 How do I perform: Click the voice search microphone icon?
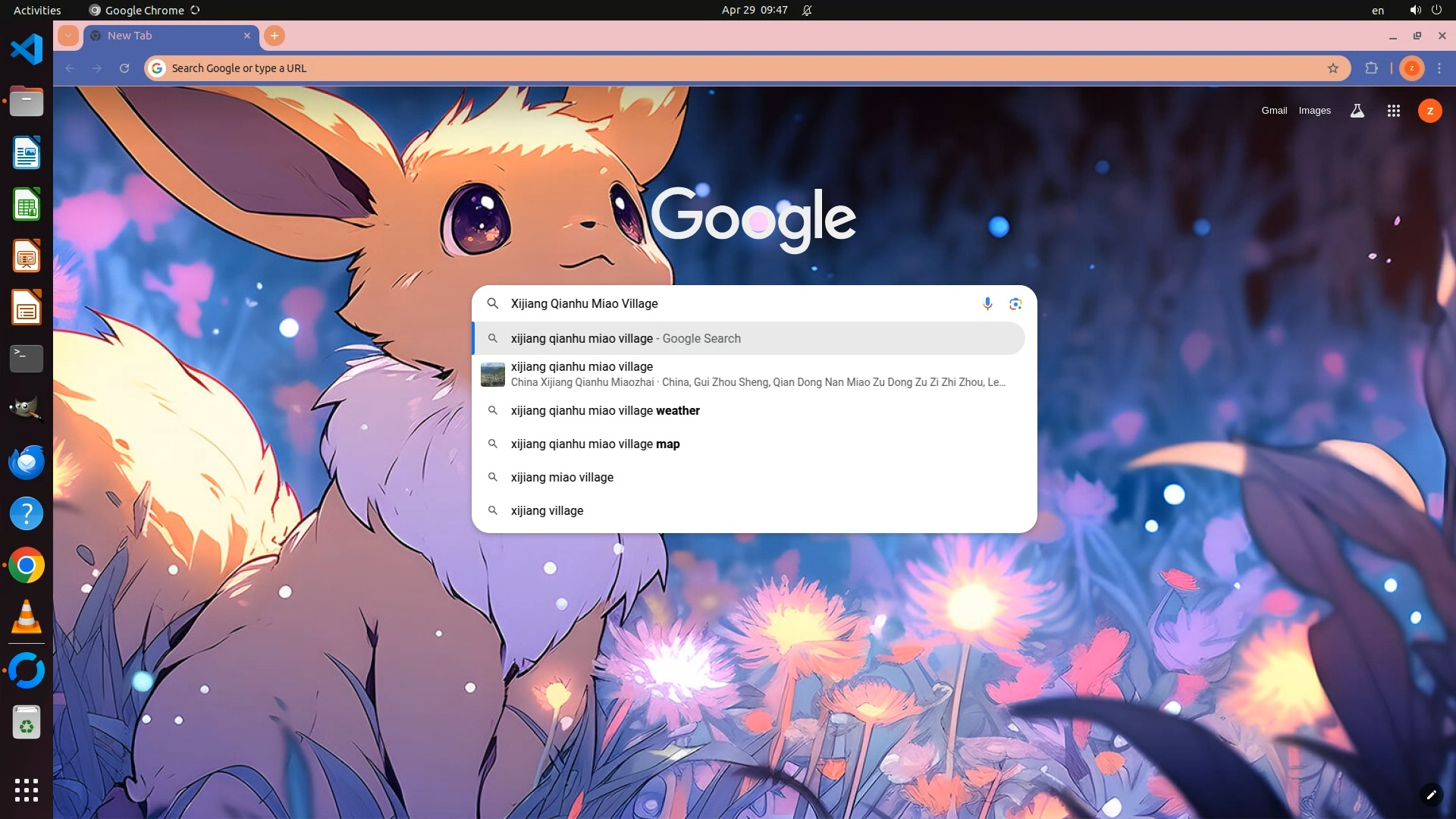tap(987, 303)
